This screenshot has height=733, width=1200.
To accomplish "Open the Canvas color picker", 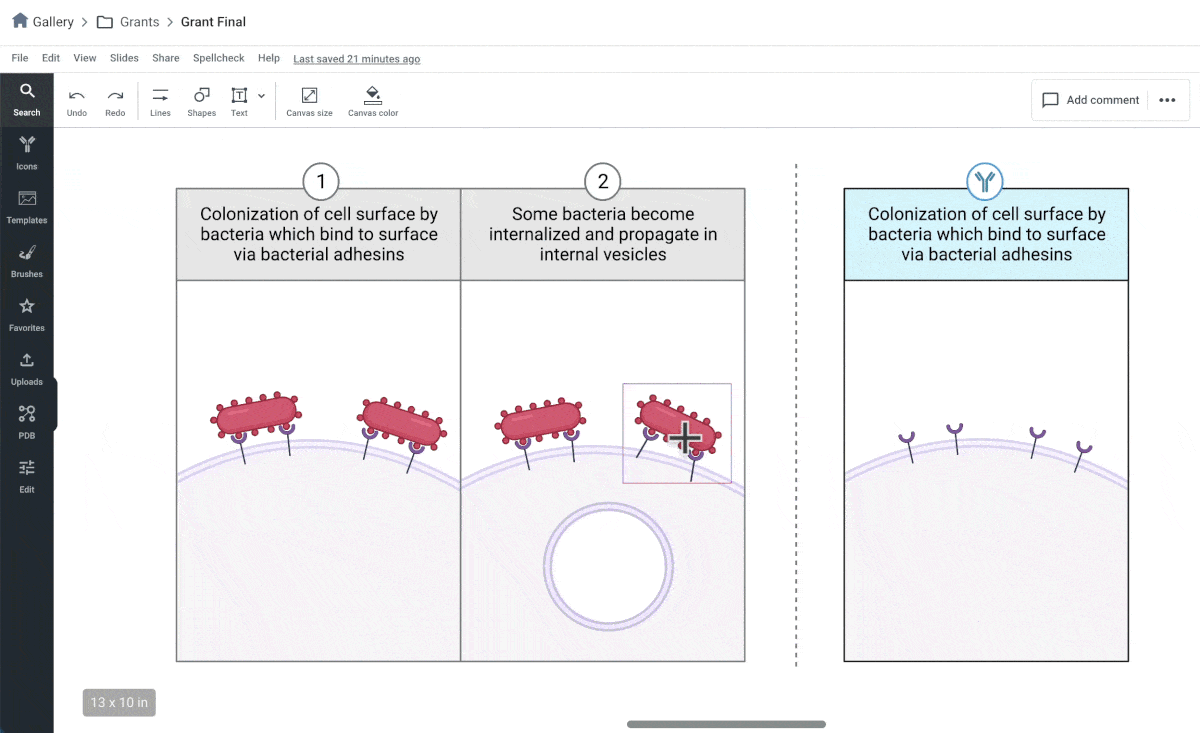I will [373, 101].
